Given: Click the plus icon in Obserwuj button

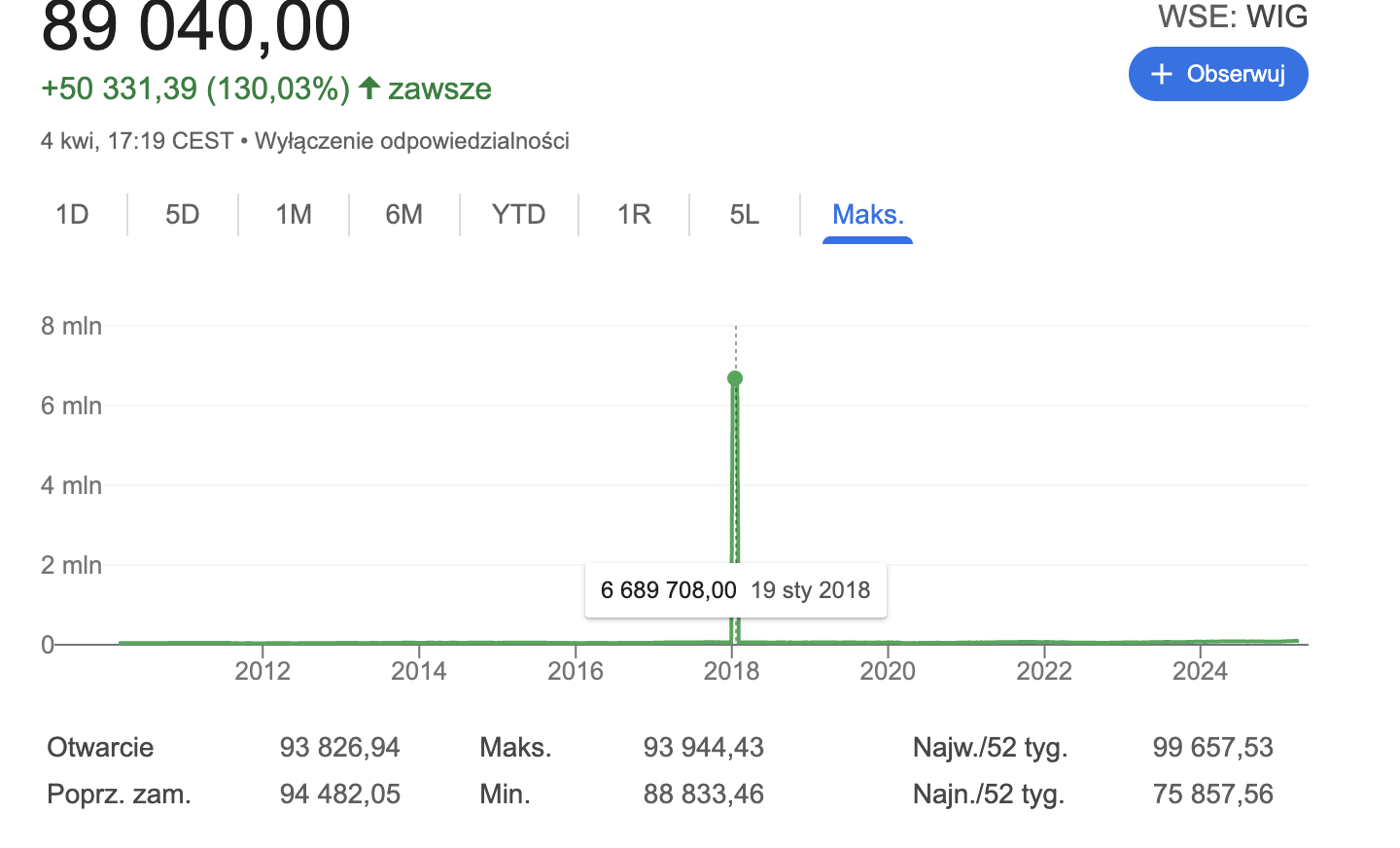Looking at the screenshot, I should tap(1161, 75).
